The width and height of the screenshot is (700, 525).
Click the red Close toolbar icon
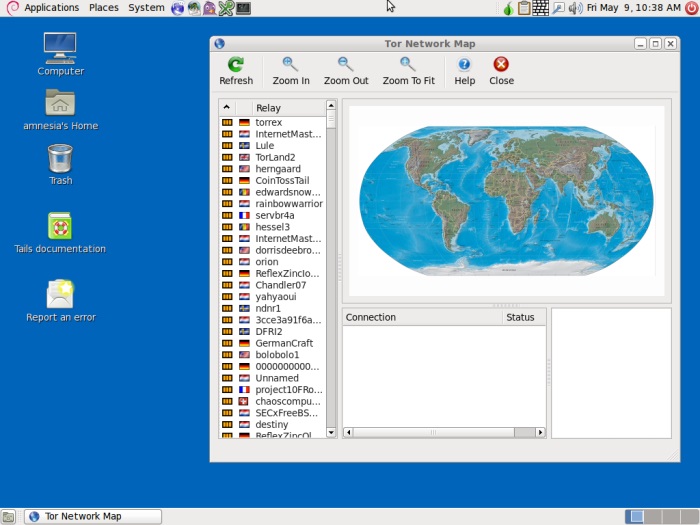point(501,70)
